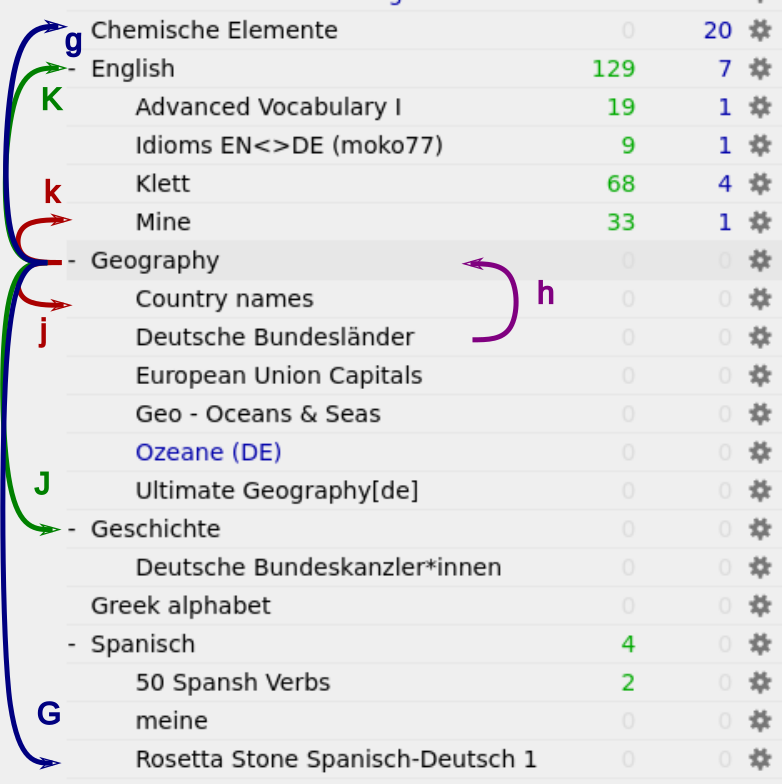The width and height of the screenshot is (782, 784).
Task: Click gear icon beside Rosetta Stone deck
Action: (760, 759)
